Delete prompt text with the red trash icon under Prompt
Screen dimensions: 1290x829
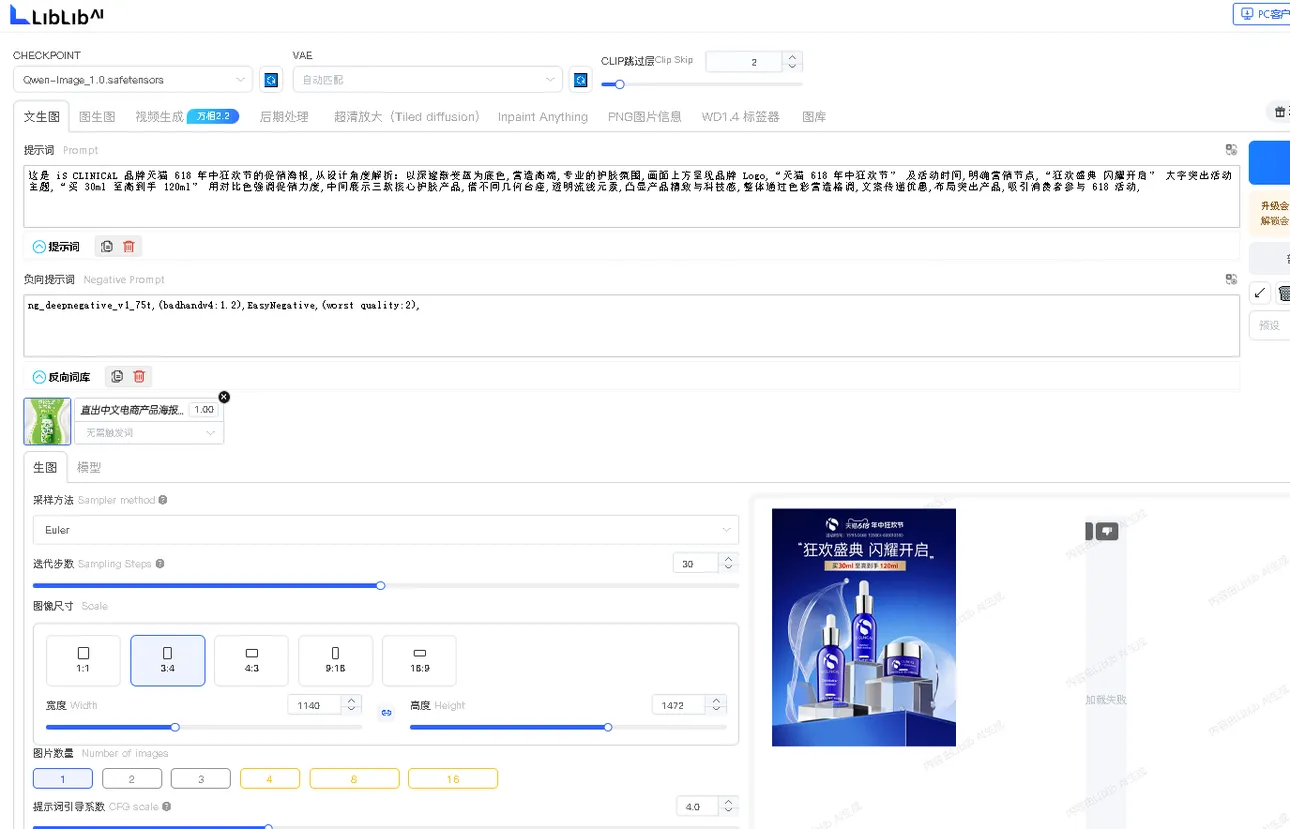129,246
